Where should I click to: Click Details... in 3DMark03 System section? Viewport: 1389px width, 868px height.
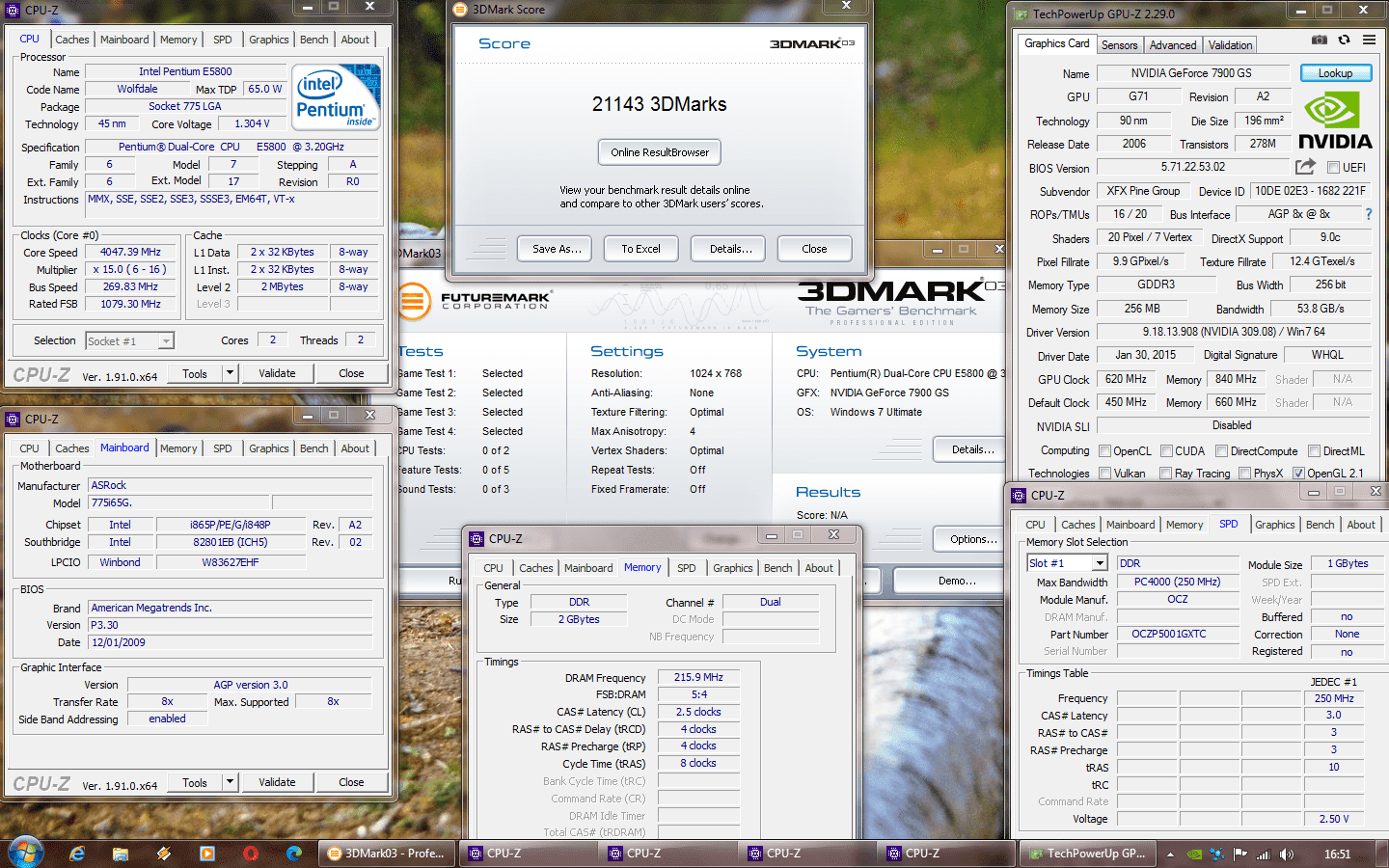tap(967, 449)
